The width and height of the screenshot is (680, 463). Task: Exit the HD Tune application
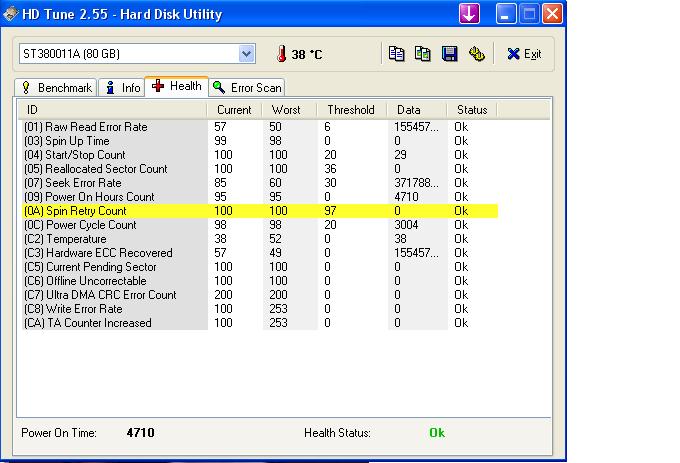coord(524,54)
